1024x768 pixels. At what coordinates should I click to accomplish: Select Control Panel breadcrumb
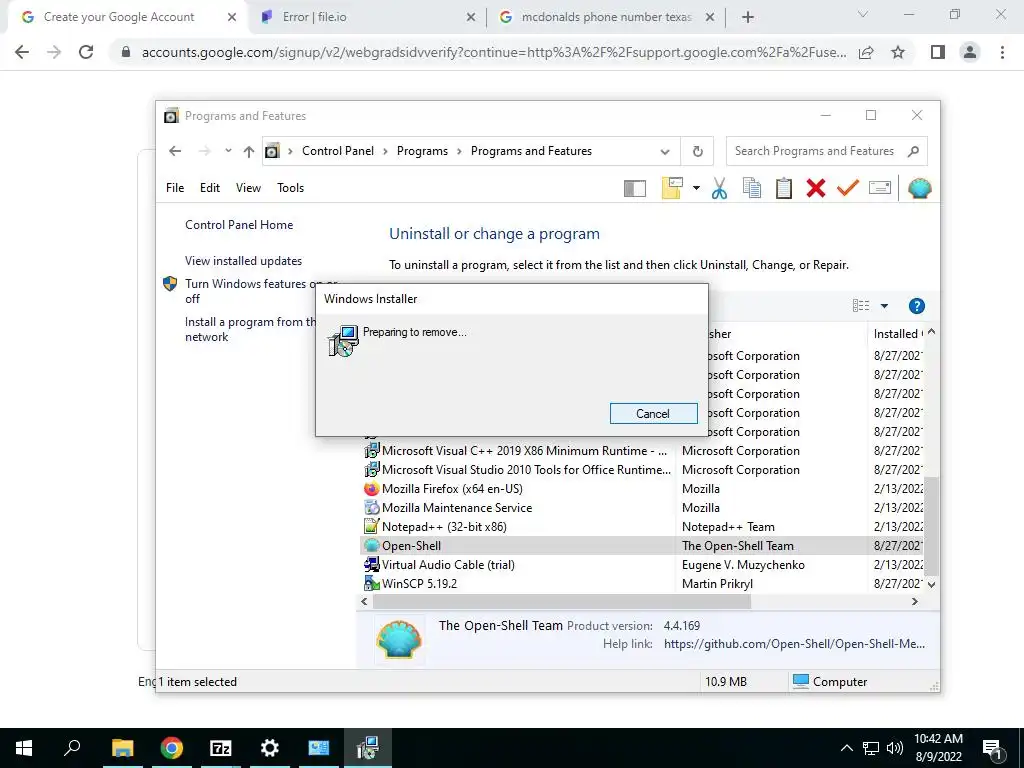pyautogui.click(x=338, y=151)
